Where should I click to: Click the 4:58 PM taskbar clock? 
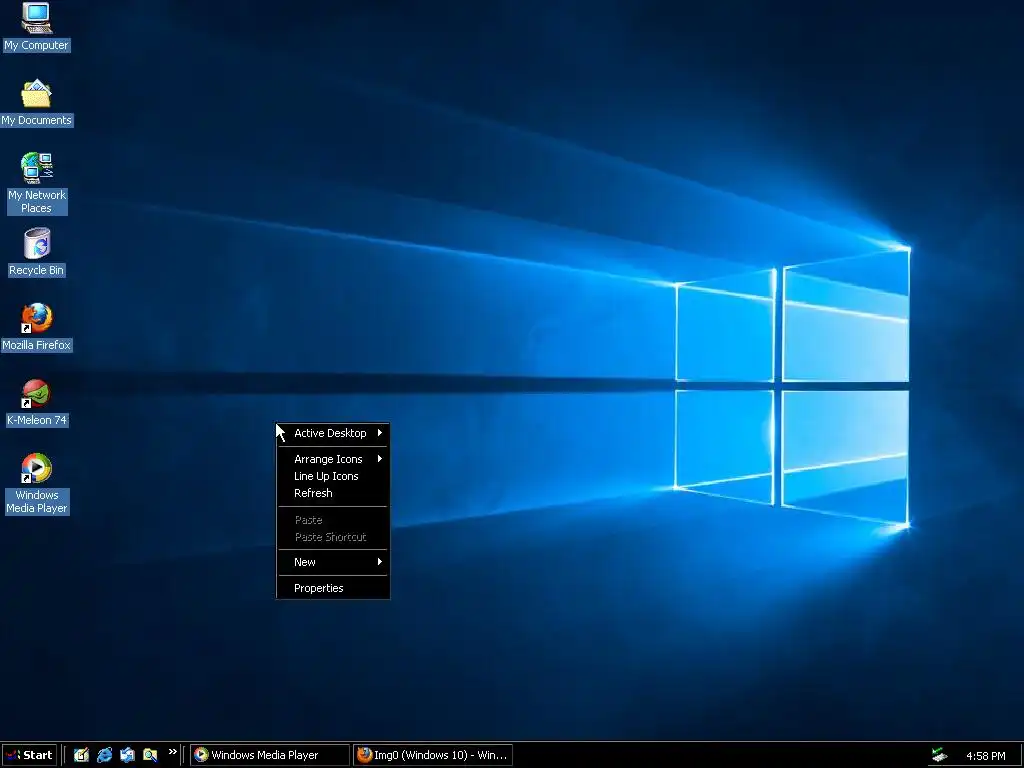(985, 756)
